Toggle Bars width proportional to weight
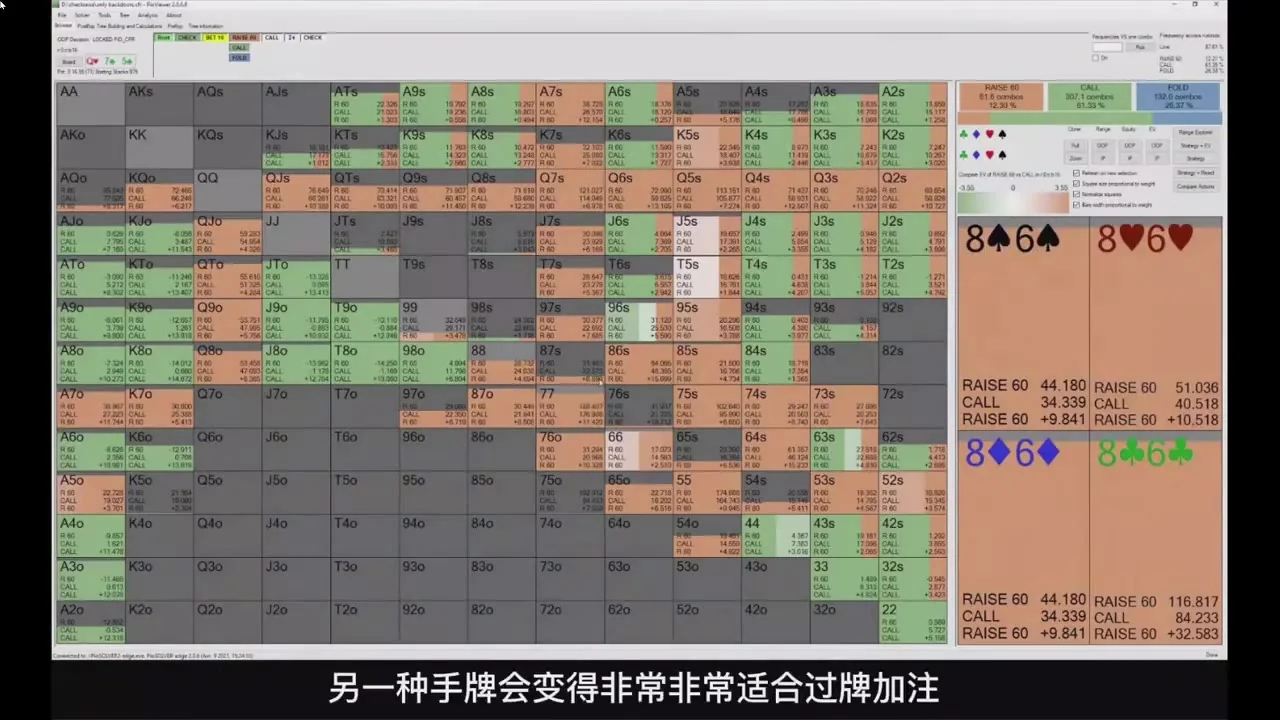Image resolution: width=1280 pixels, height=720 pixels. [1076, 204]
